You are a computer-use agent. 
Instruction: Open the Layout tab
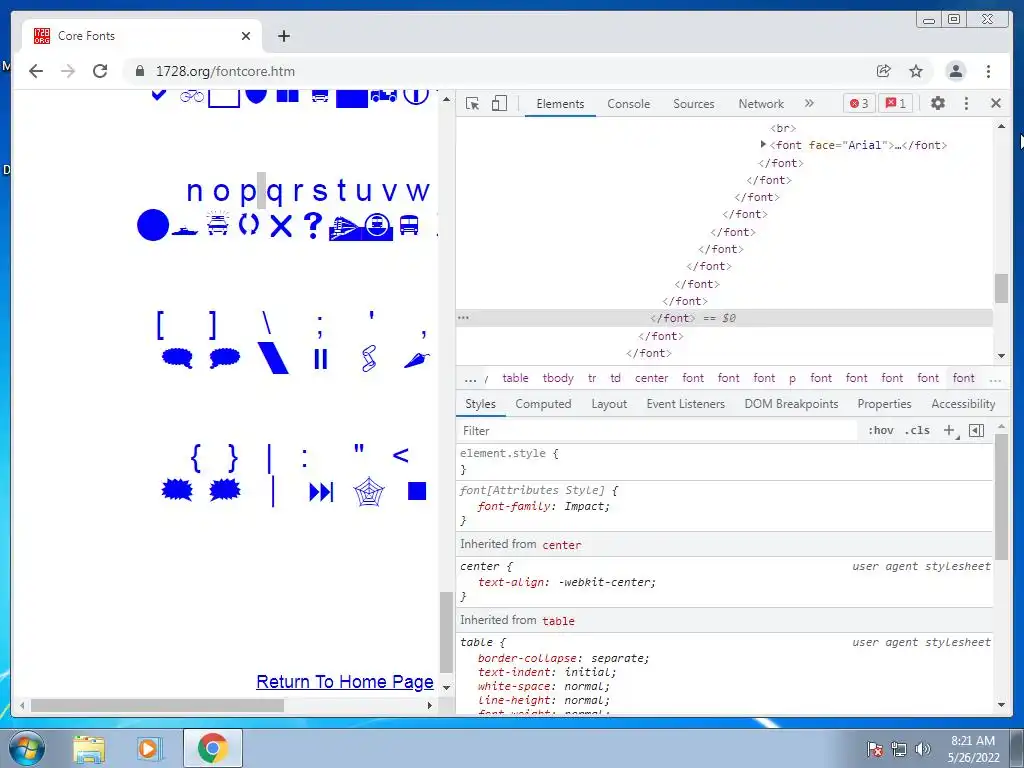tap(609, 404)
